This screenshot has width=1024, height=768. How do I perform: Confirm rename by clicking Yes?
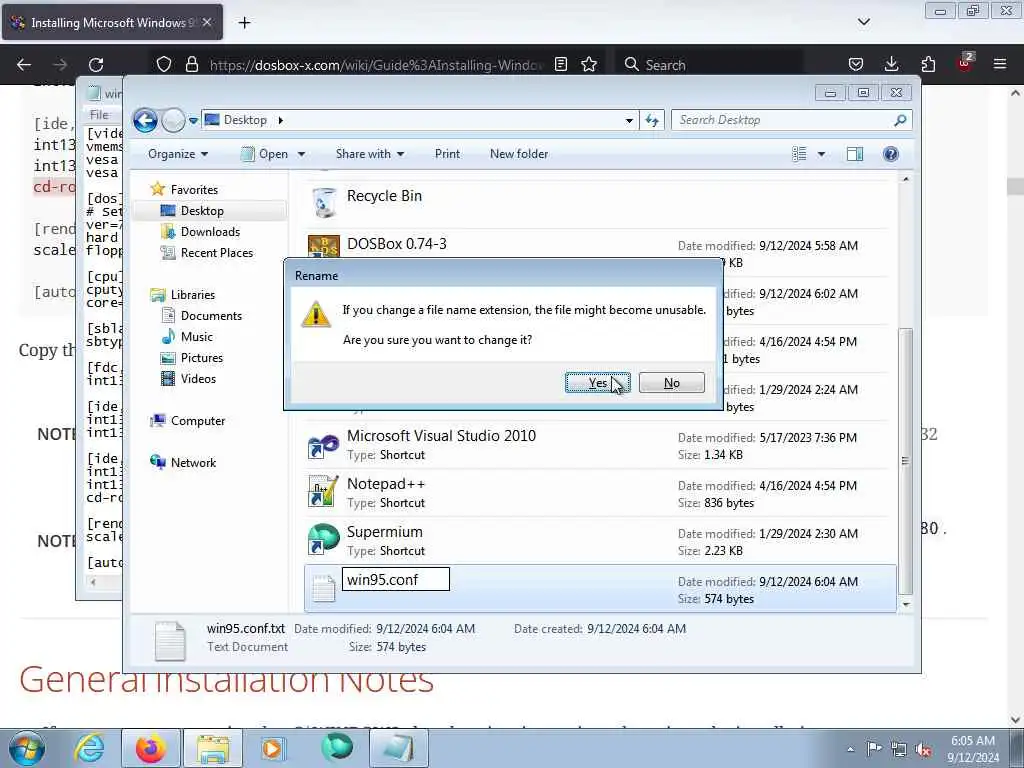(x=598, y=383)
